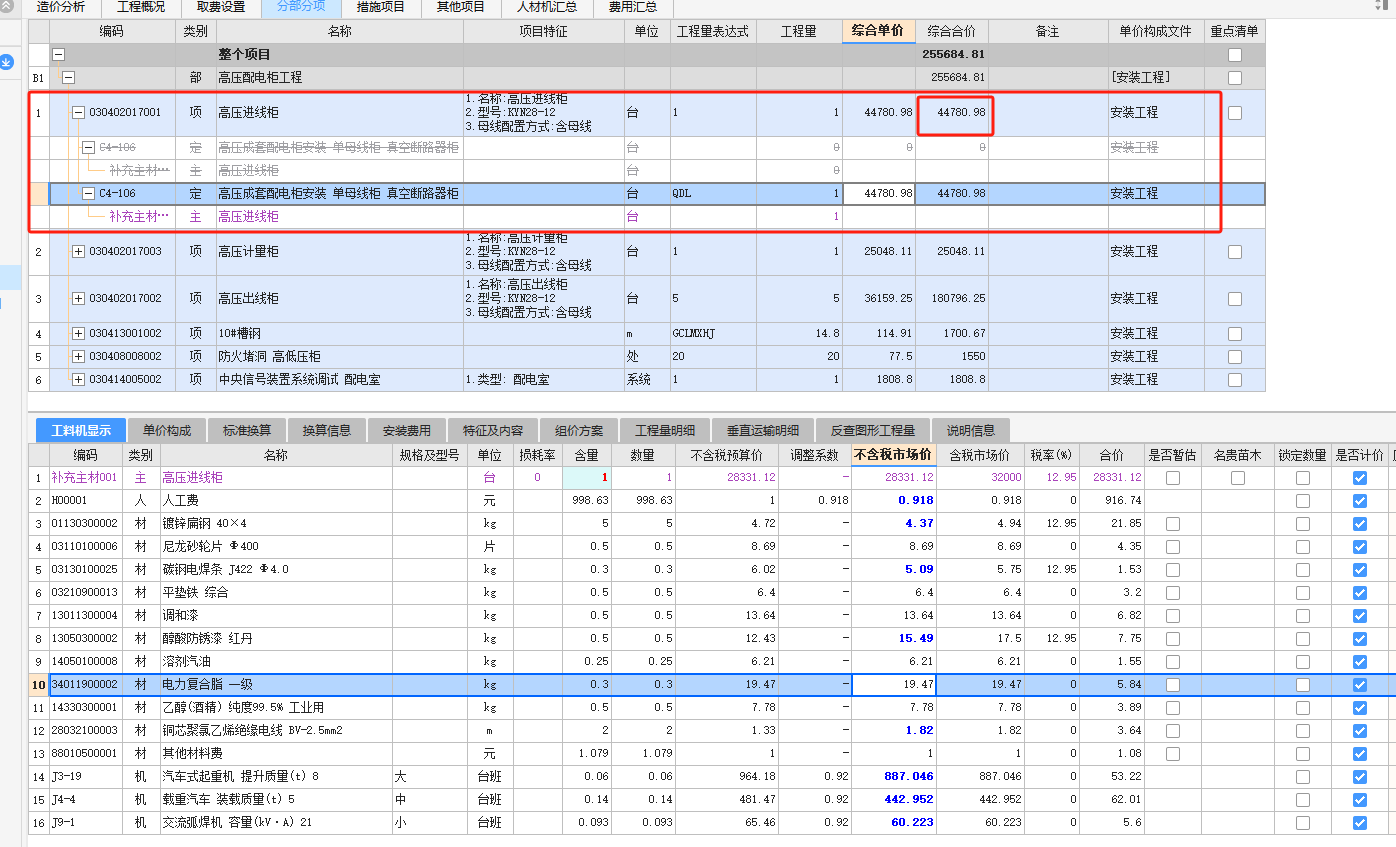Click the 汽车式起重机 machine row name
Screen dimensions: 1396x847
(240, 777)
